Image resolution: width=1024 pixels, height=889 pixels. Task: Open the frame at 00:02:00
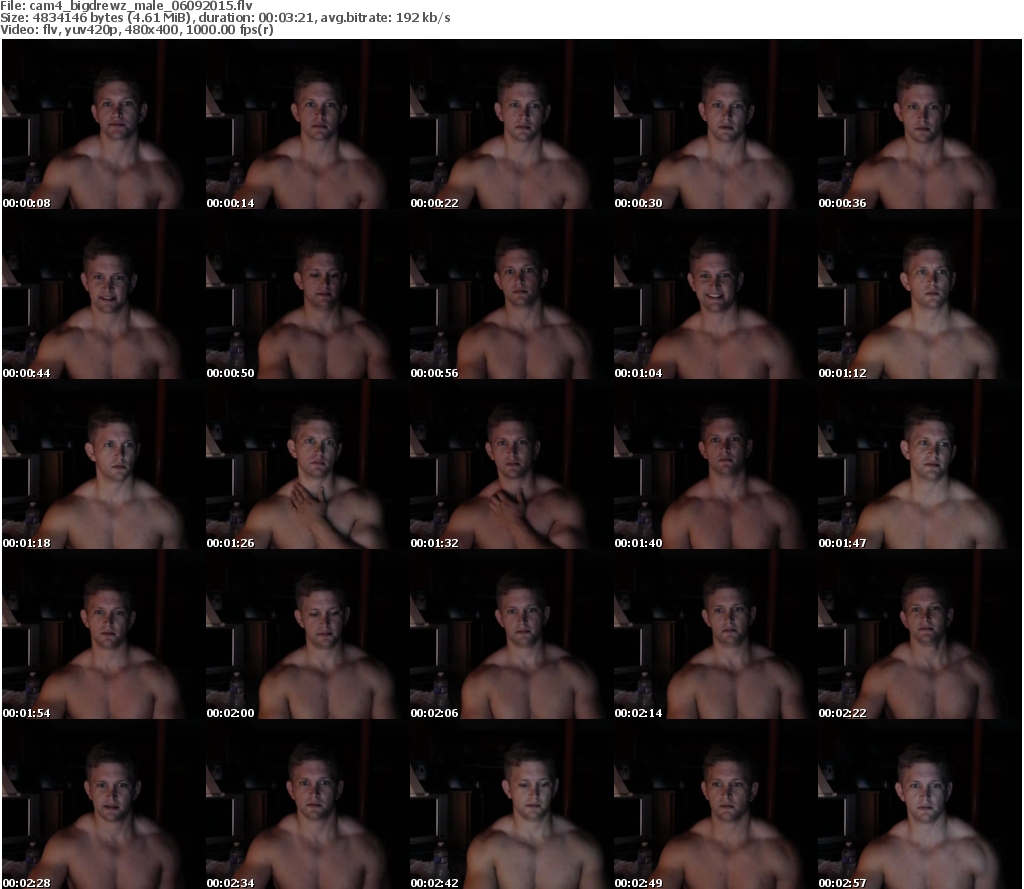point(308,634)
